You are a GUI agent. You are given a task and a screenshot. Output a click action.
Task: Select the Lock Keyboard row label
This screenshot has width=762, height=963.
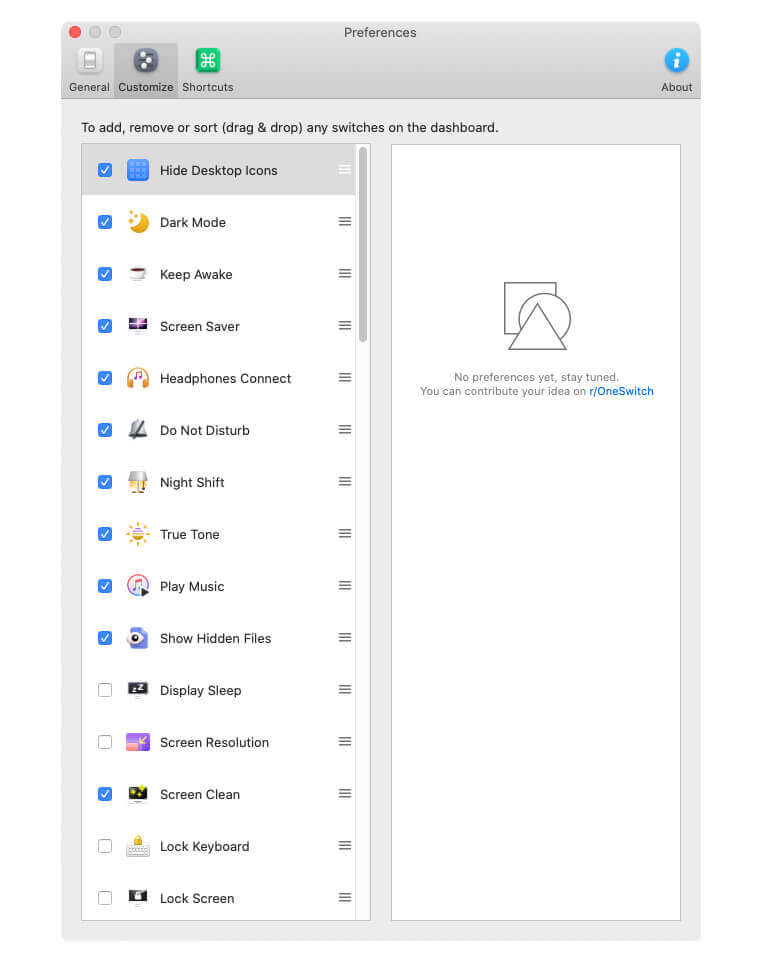tap(204, 846)
